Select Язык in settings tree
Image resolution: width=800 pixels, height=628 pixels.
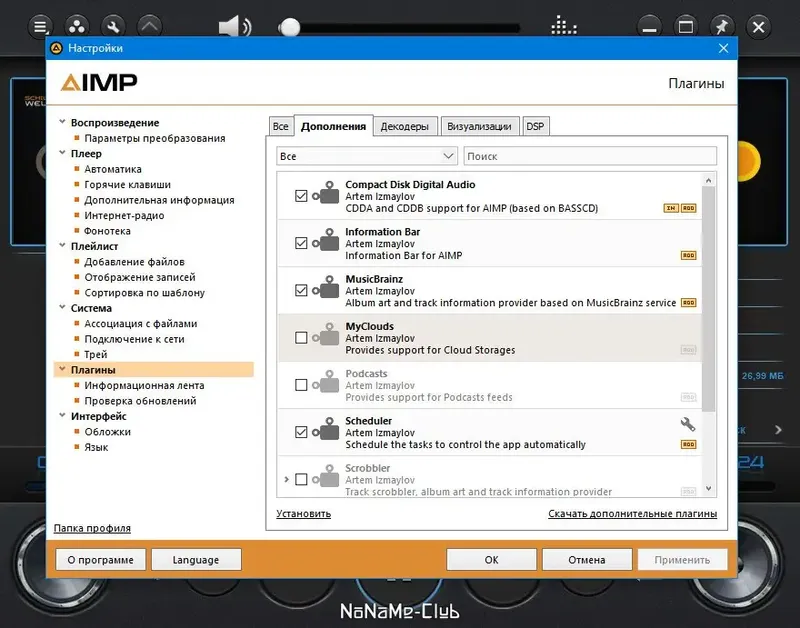pos(96,447)
